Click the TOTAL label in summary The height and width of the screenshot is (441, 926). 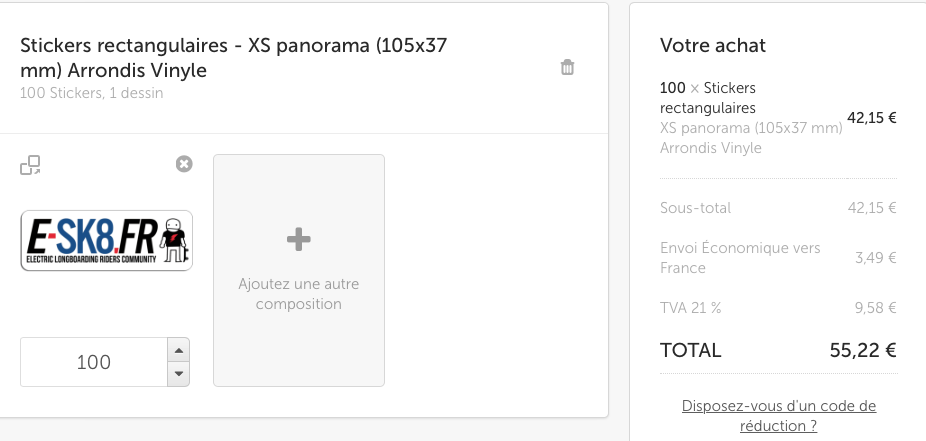pyautogui.click(x=690, y=350)
